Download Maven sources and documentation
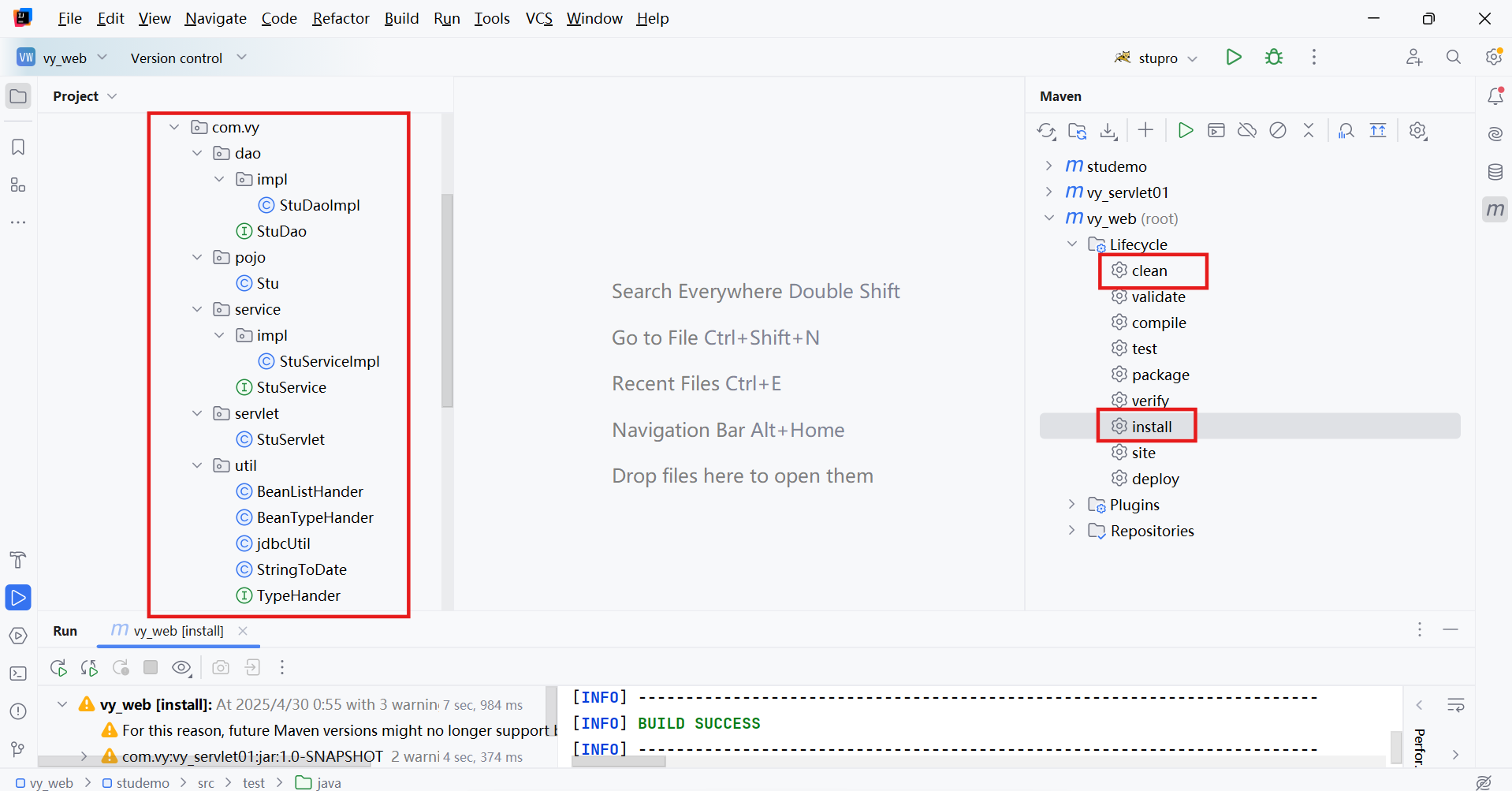Viewport: 1512px width, 791px height. 1108,131
